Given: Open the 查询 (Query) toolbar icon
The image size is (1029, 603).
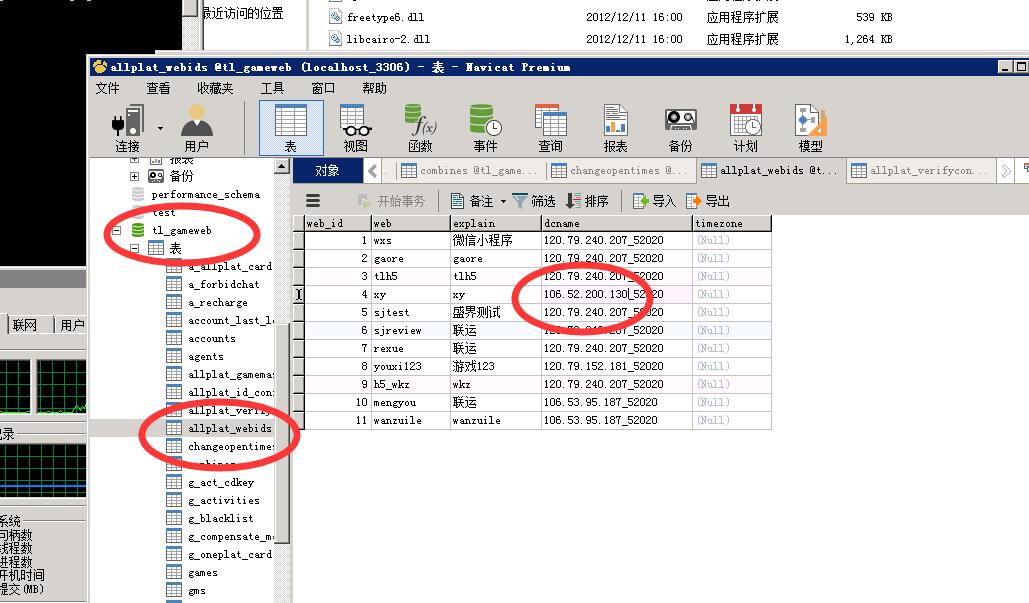Looking at the screenshot, I should click(x=550, y=128).
